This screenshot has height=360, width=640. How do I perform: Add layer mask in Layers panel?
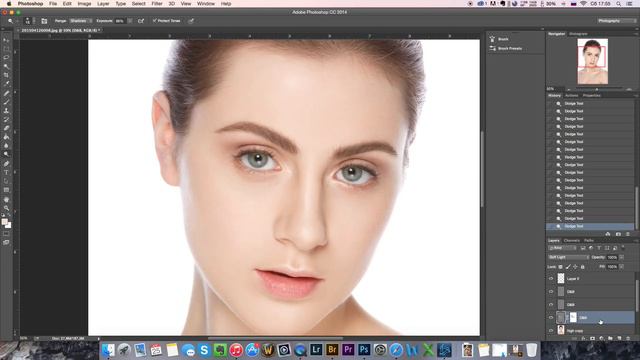pyautogui.click(x=592, y=338)
